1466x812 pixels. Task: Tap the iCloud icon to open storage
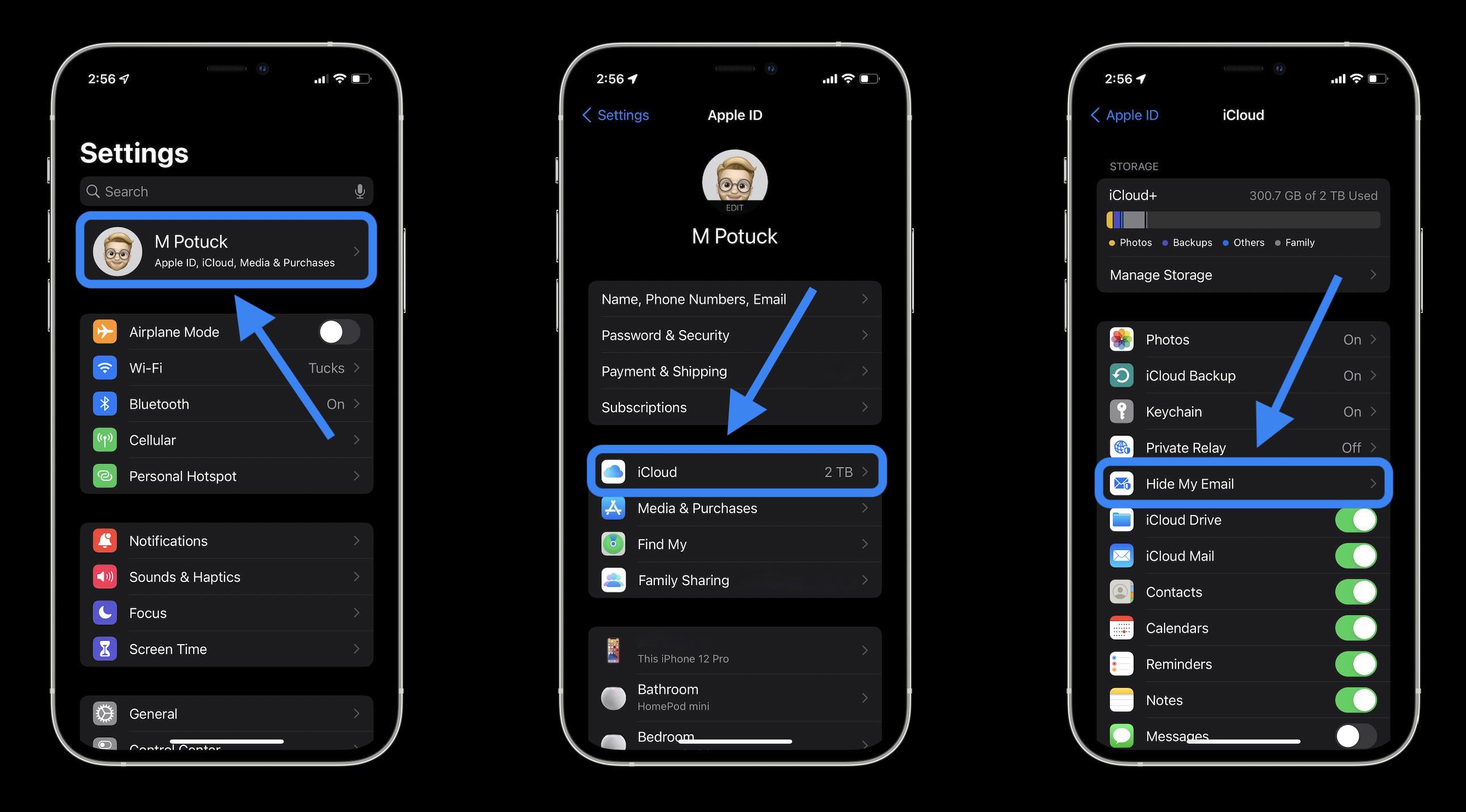click(613, 471)
